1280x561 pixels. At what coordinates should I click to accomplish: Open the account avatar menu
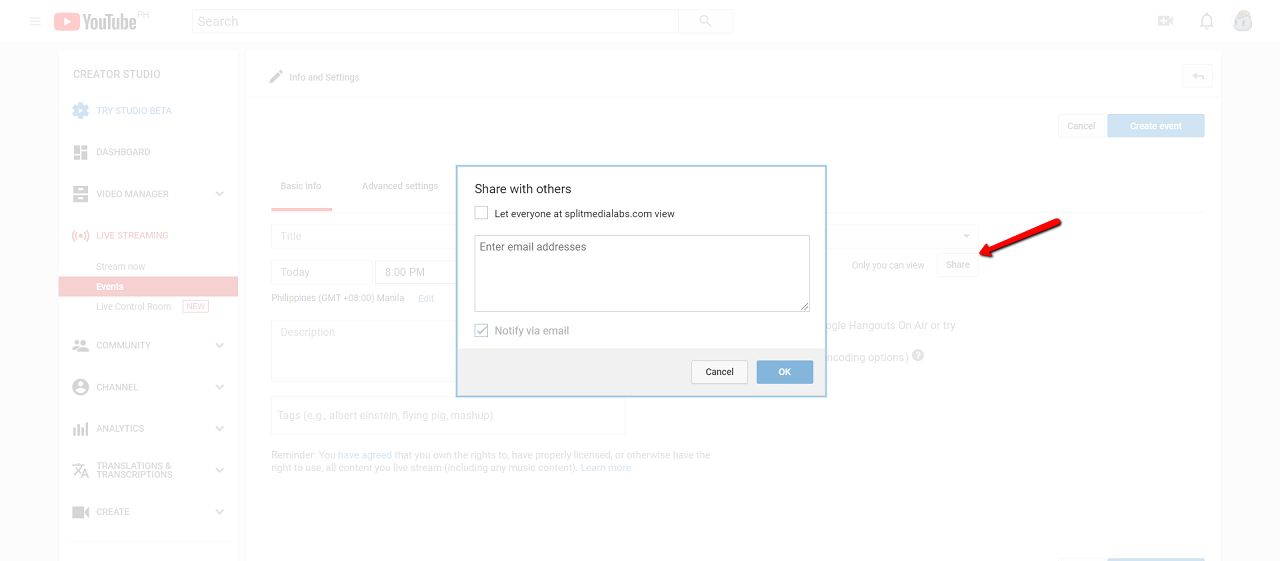pyautogui.click(x=1243, y=21)
